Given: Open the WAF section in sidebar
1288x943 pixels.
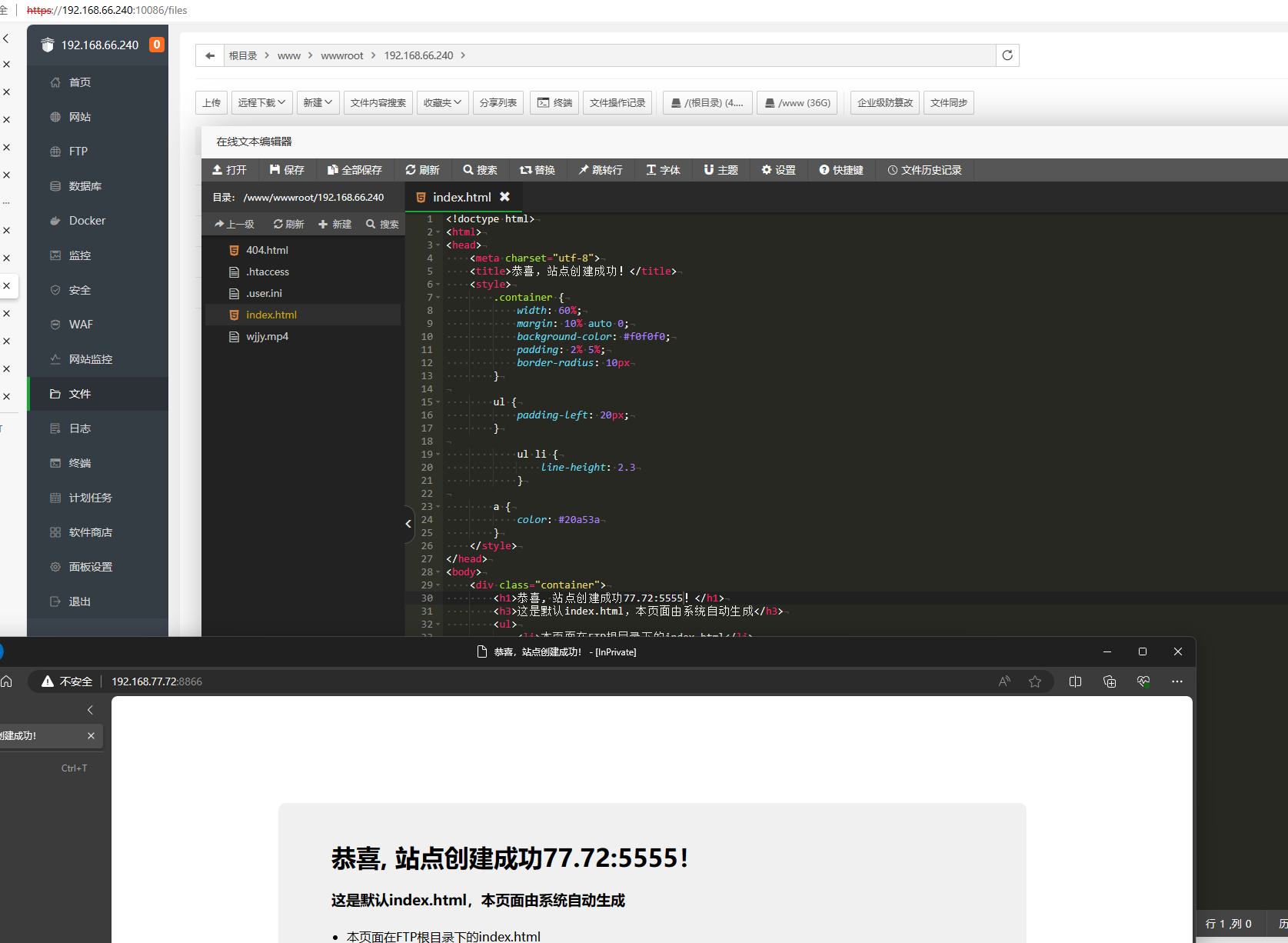Looking at the screenshot, I should 80,325.
